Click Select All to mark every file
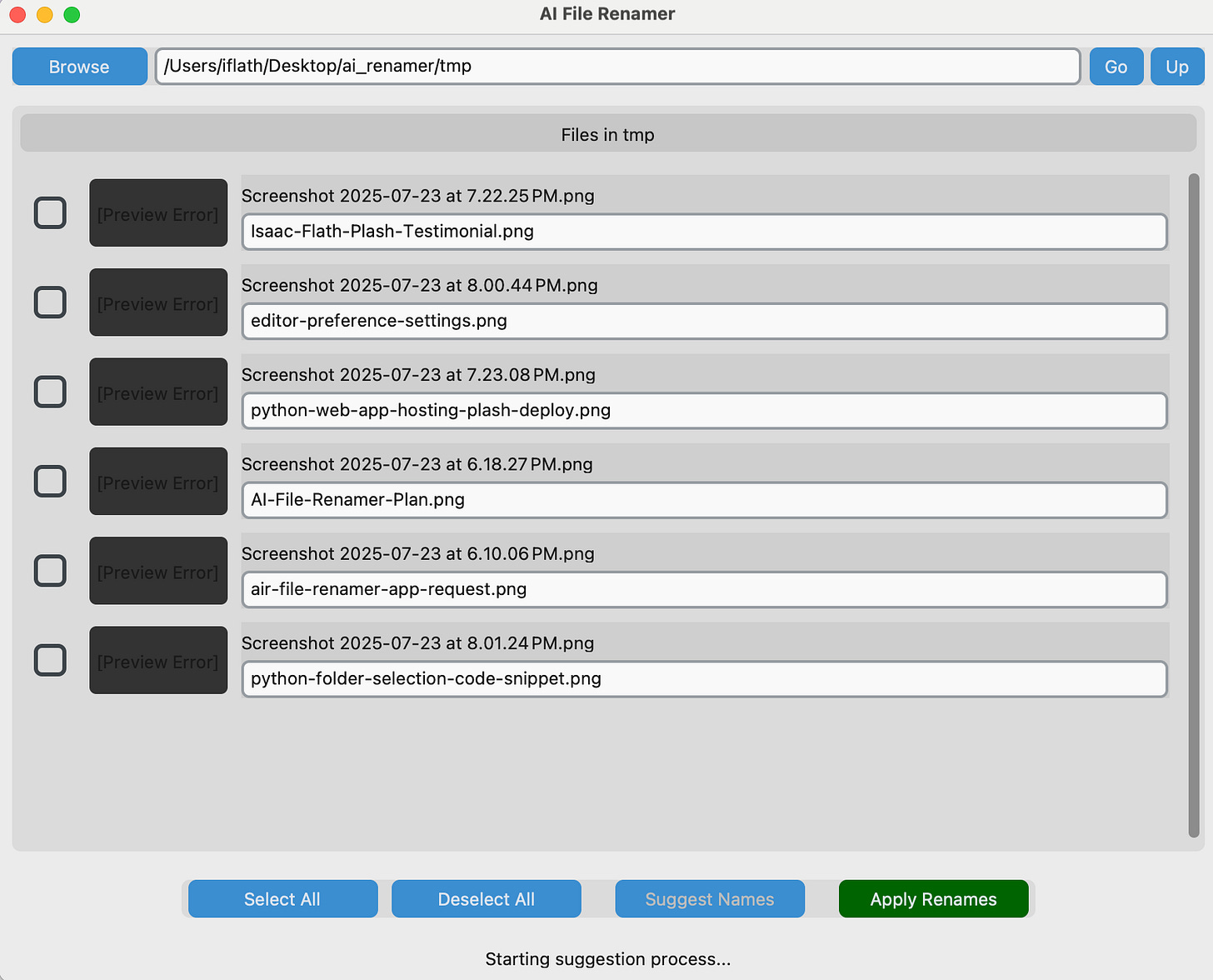The height and width of the screenshot is (980, 1213). [x=282, y=898]
